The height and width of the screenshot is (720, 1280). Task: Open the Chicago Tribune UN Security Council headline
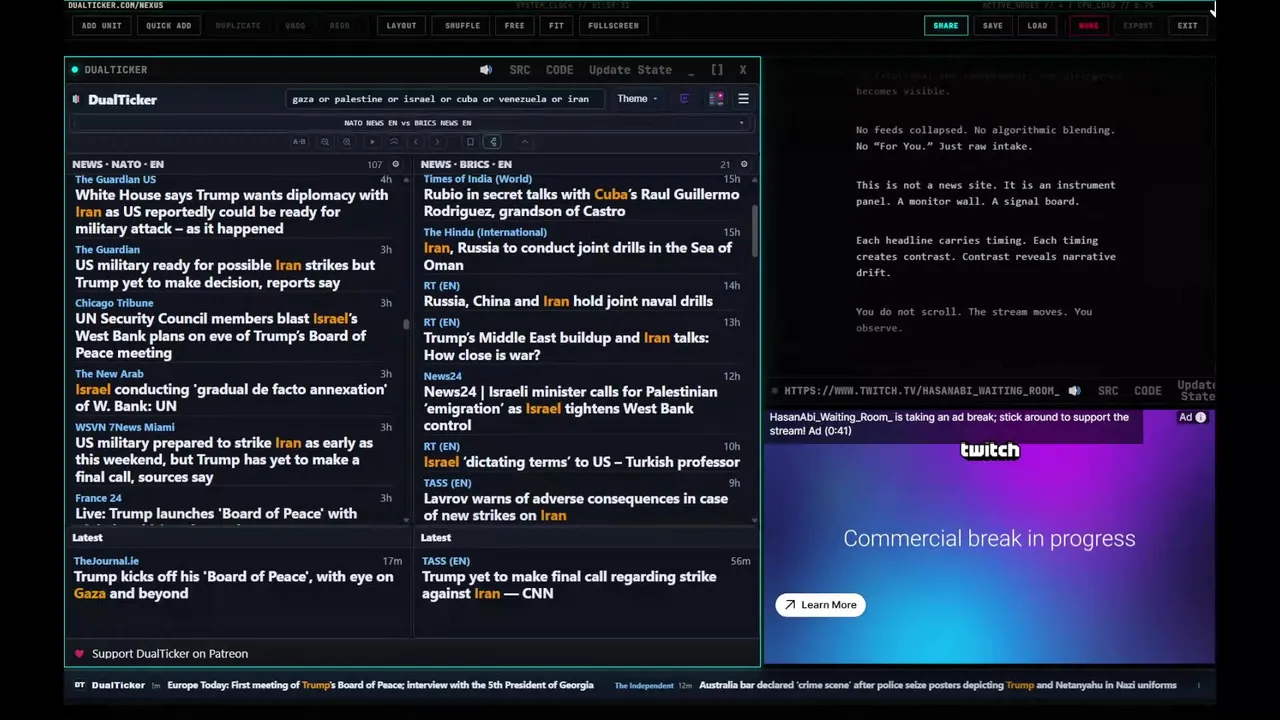point(220,336)
